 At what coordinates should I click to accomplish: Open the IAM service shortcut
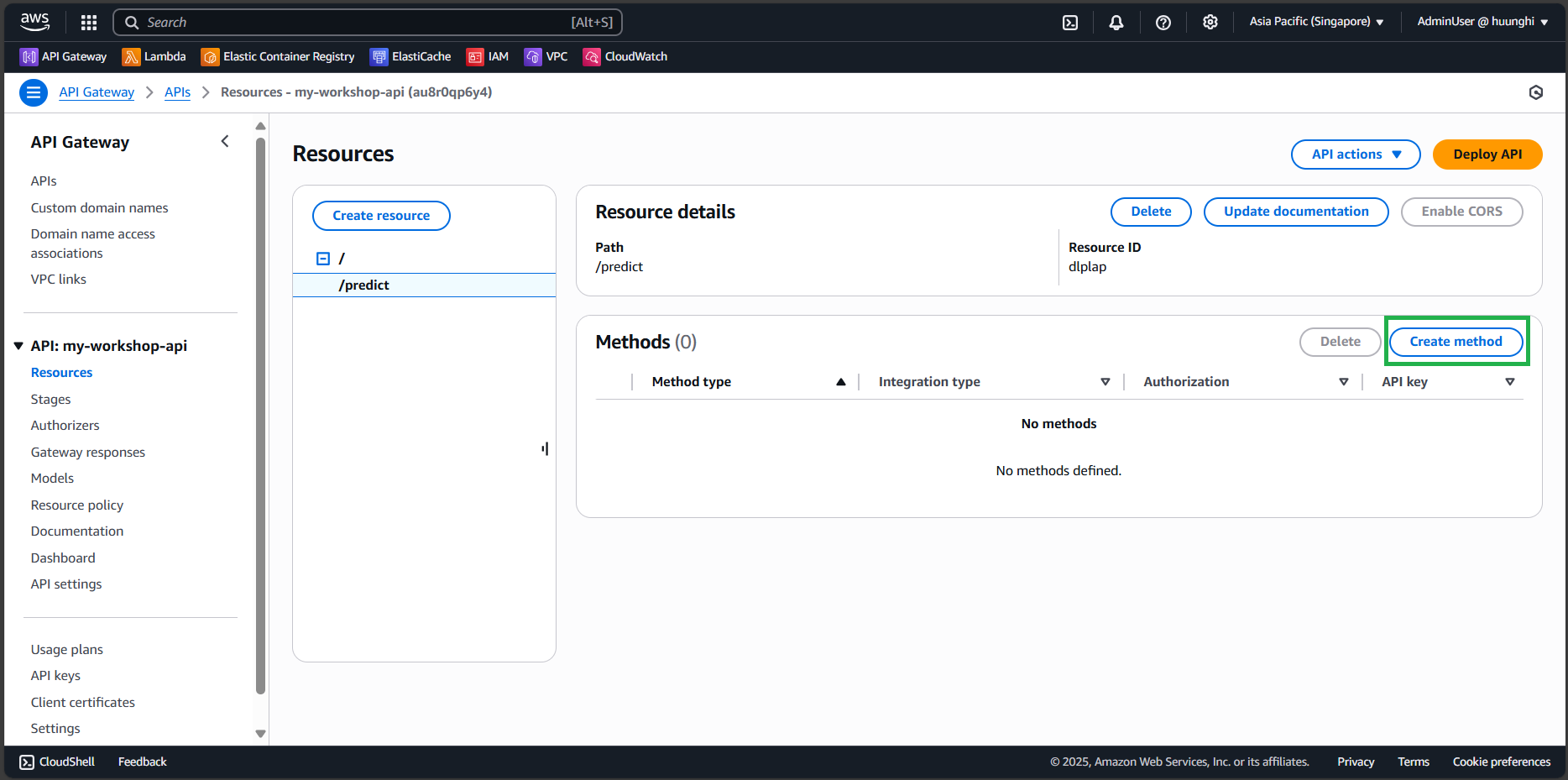(488, 57)
